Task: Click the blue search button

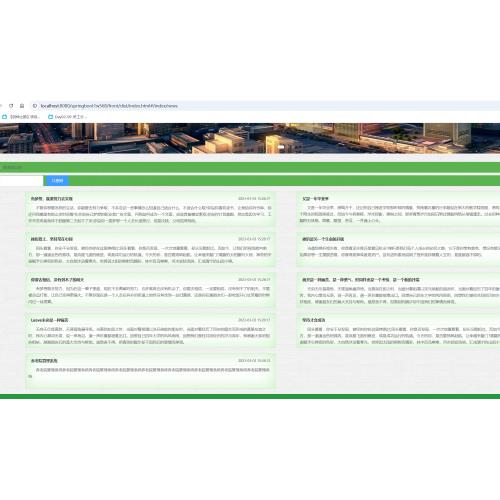Action: point(57,181)
